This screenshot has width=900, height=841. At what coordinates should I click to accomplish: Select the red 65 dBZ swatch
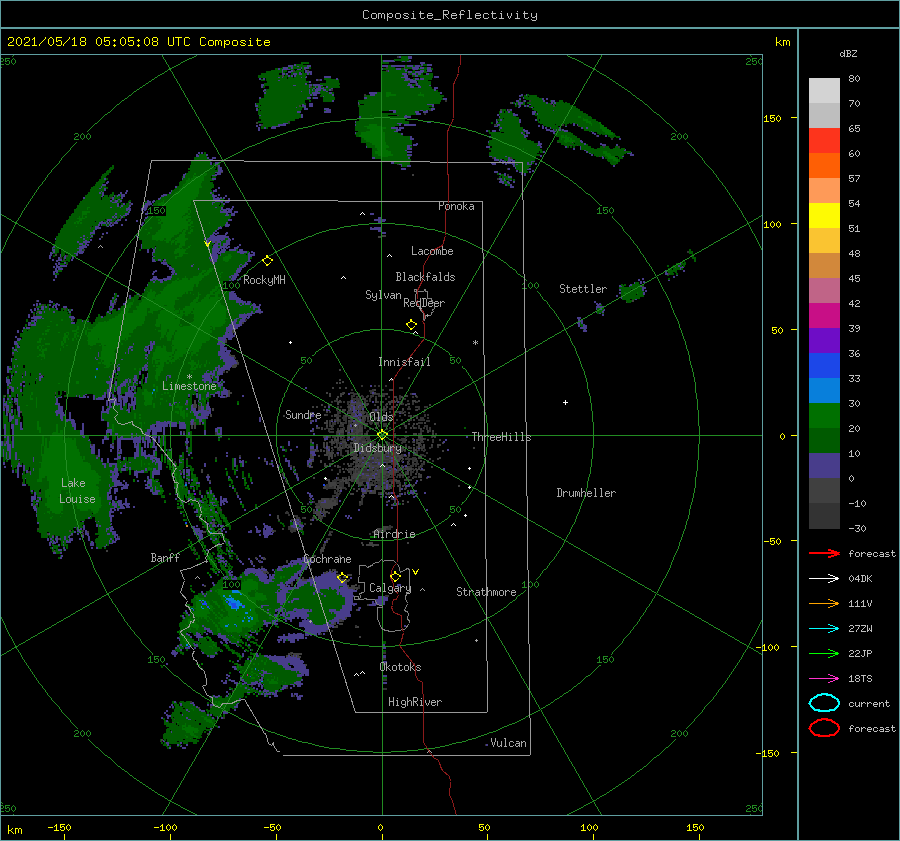click(824, 140)
